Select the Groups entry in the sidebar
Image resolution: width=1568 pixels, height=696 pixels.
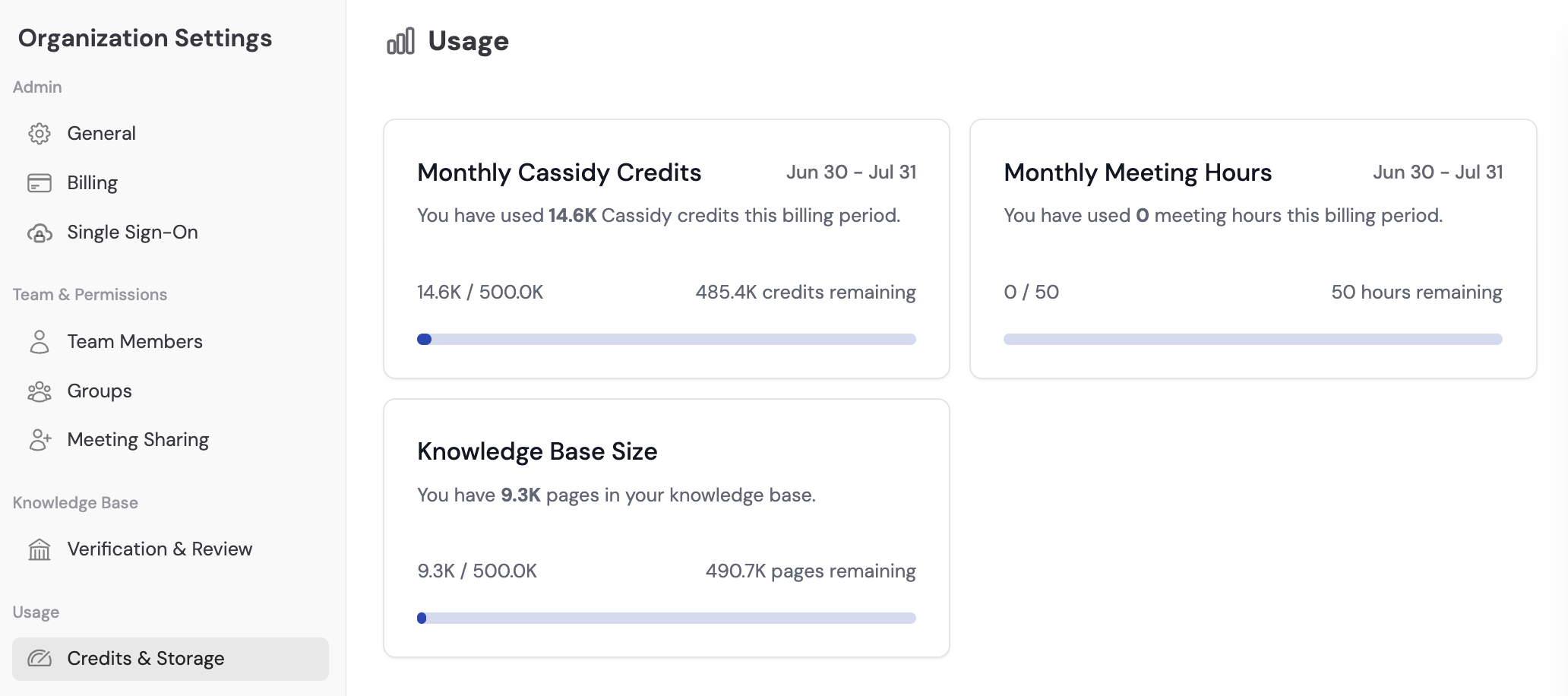coord(98,391)
